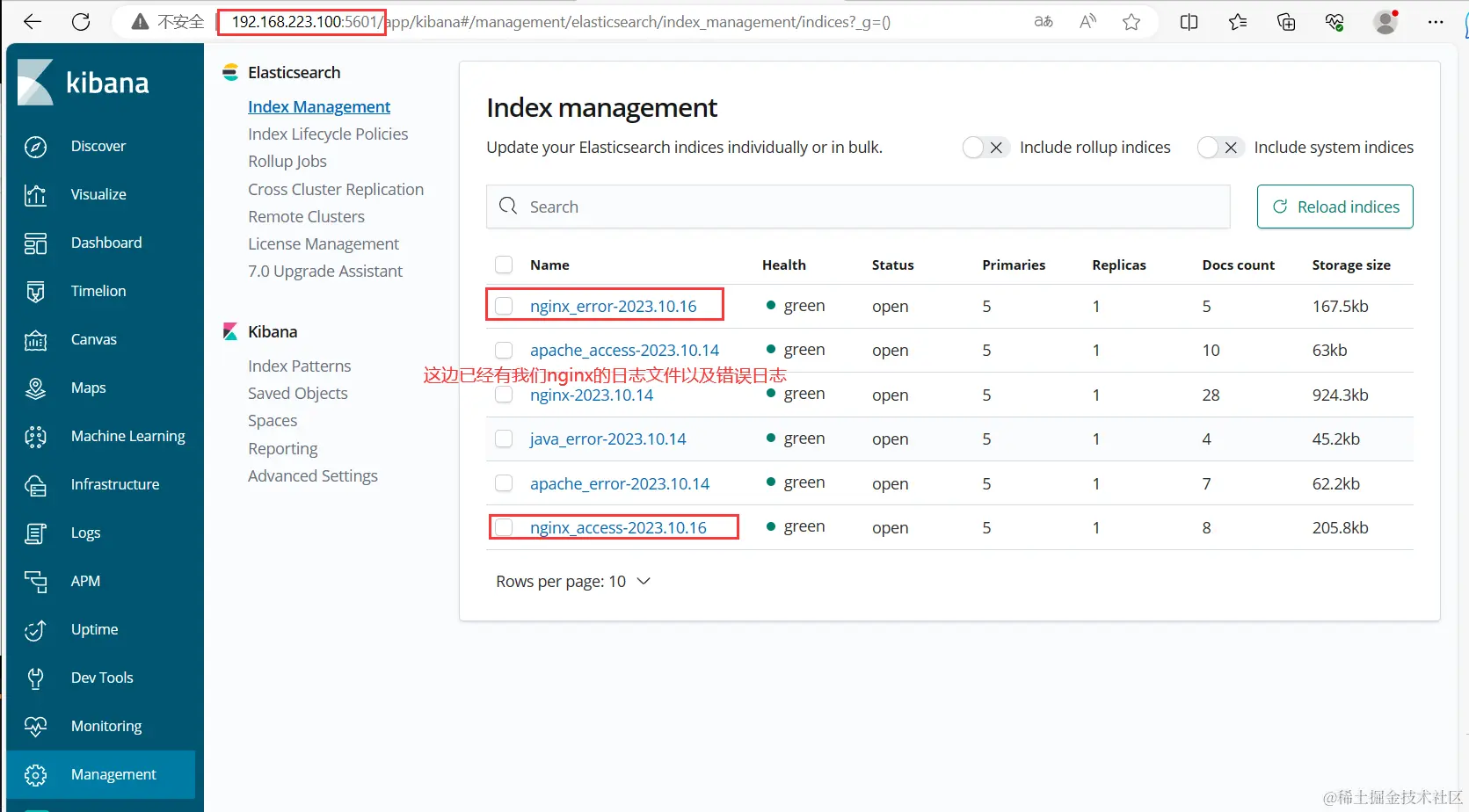Open Dev Tools wrench icon
Screen dimensions: 1469x812
35,678
